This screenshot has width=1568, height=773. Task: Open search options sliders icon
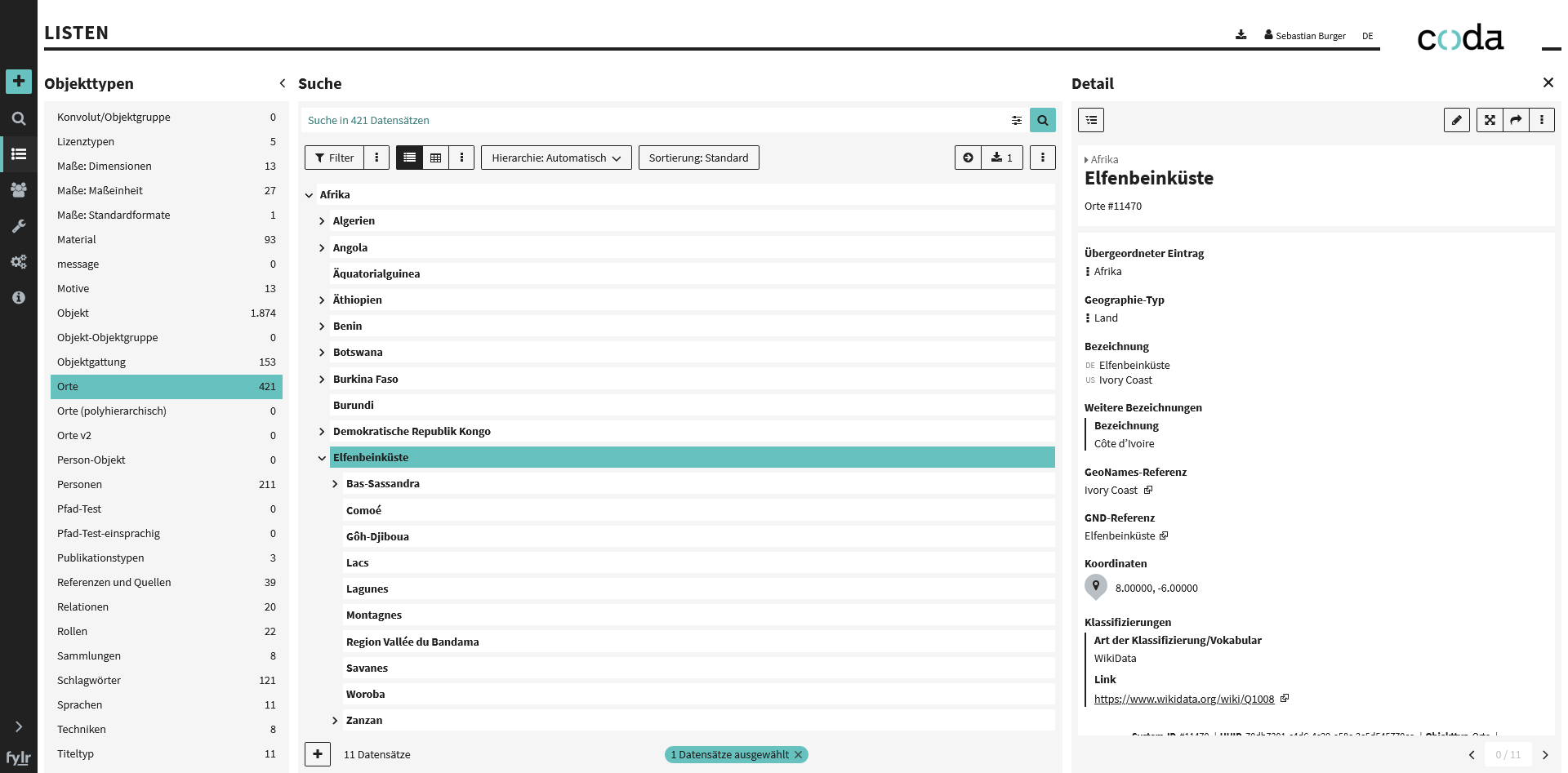pyautogui.click(x=1017, y=120)
